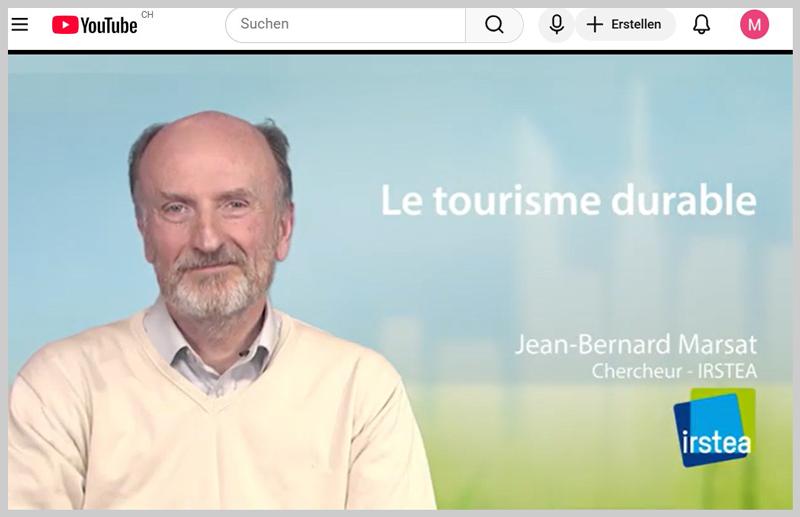This screenshot has height=517, width=800.
Task: Click the irstea logo in the video
Action: tap(715, 428)
